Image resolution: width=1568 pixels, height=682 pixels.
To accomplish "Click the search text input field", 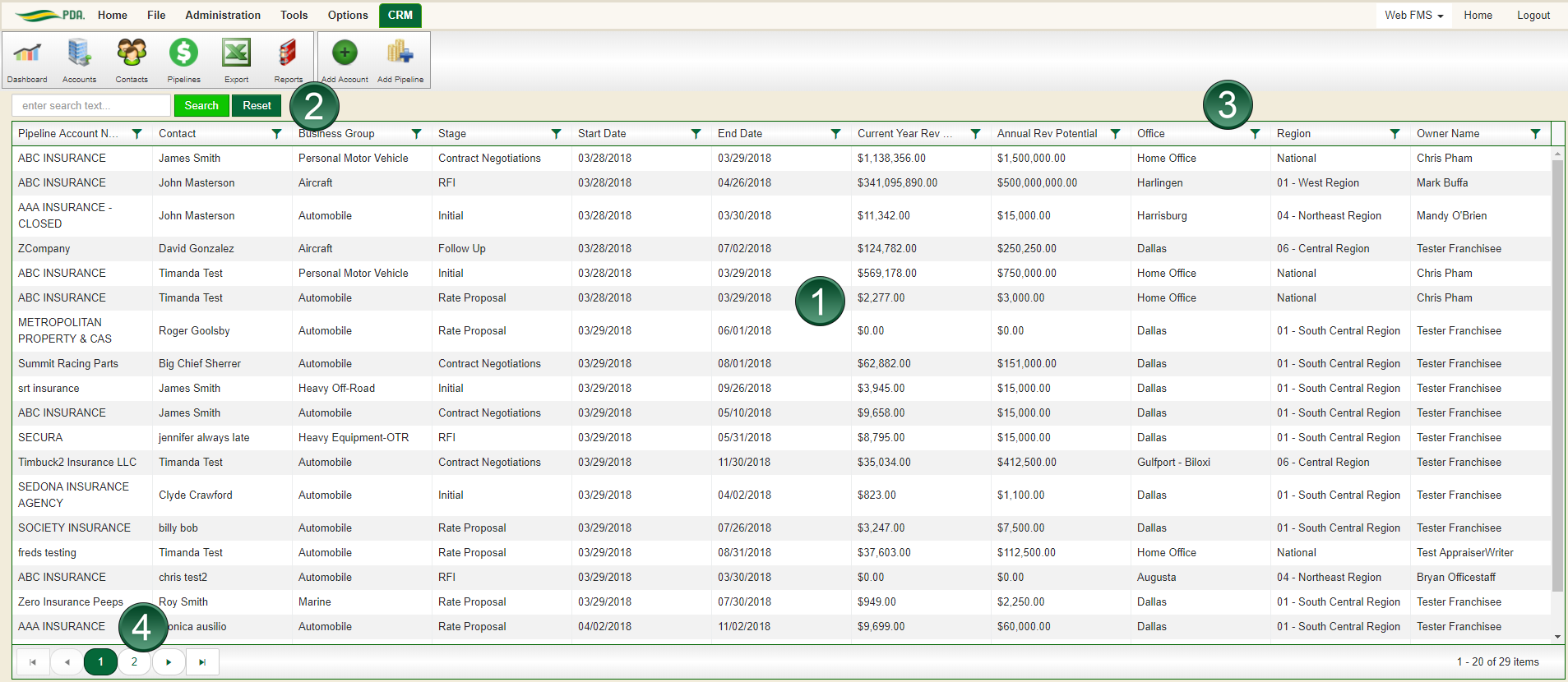I will click(x=91, y=106).
